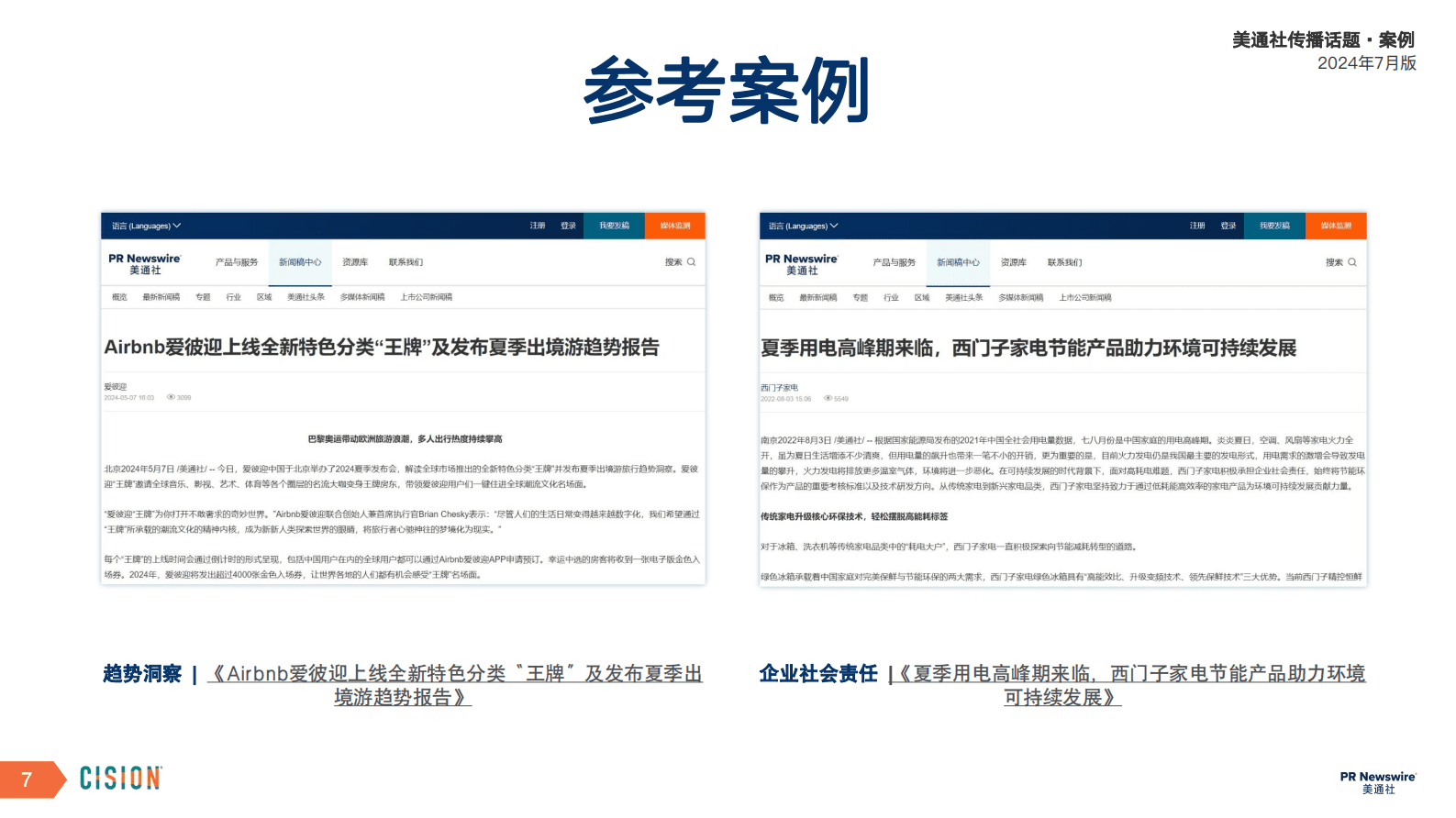Click the PR Newswire logo in the 西门子 page

pos(802,264)
